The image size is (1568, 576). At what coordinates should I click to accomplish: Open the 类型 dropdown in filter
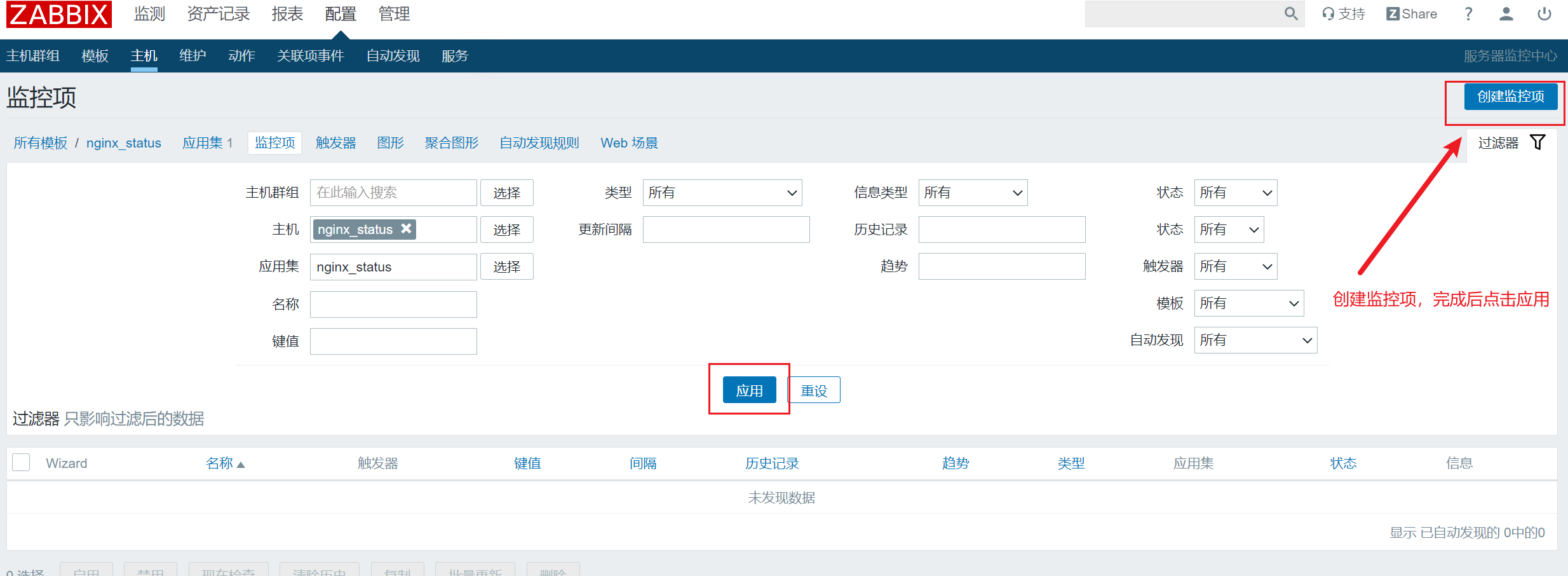(x=722, y=193)
